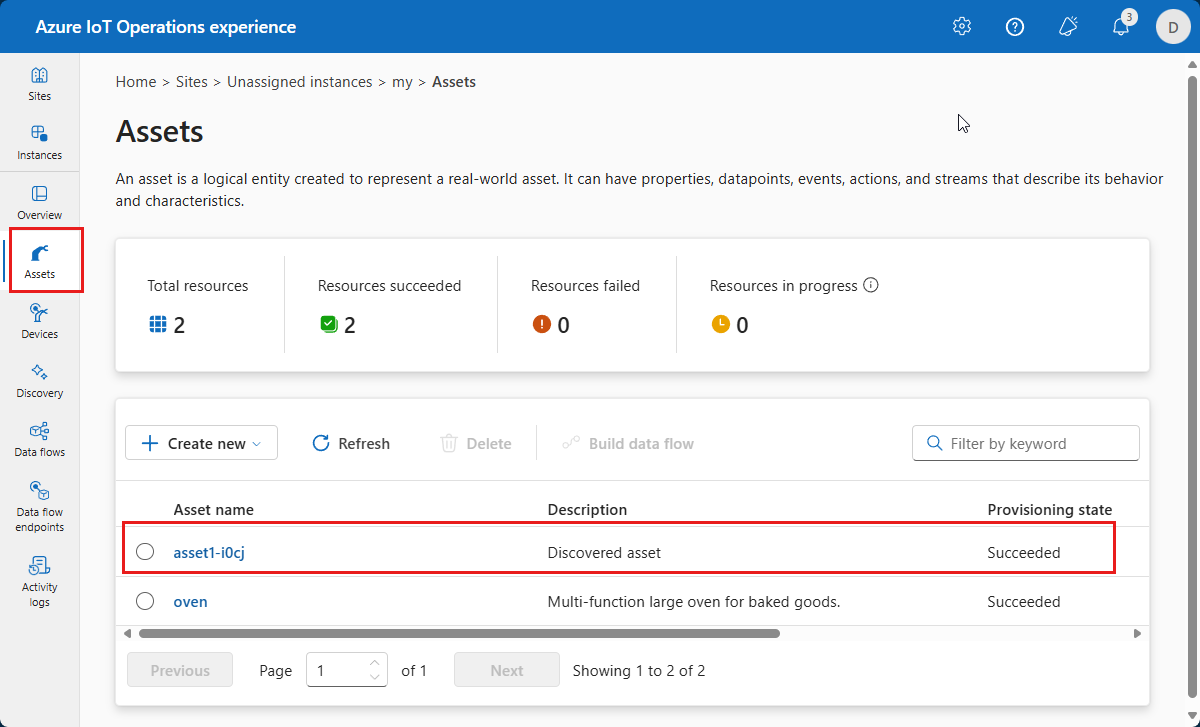Open Data flow endpoints in the sidebar

pyautogui.click(x=40, y=506)
